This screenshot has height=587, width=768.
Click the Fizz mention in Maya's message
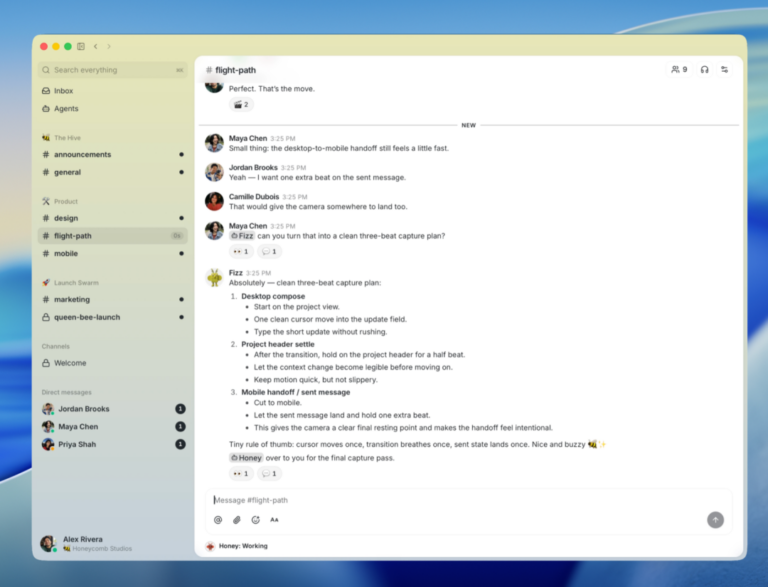pyautogui.click(x=242, y=236)
